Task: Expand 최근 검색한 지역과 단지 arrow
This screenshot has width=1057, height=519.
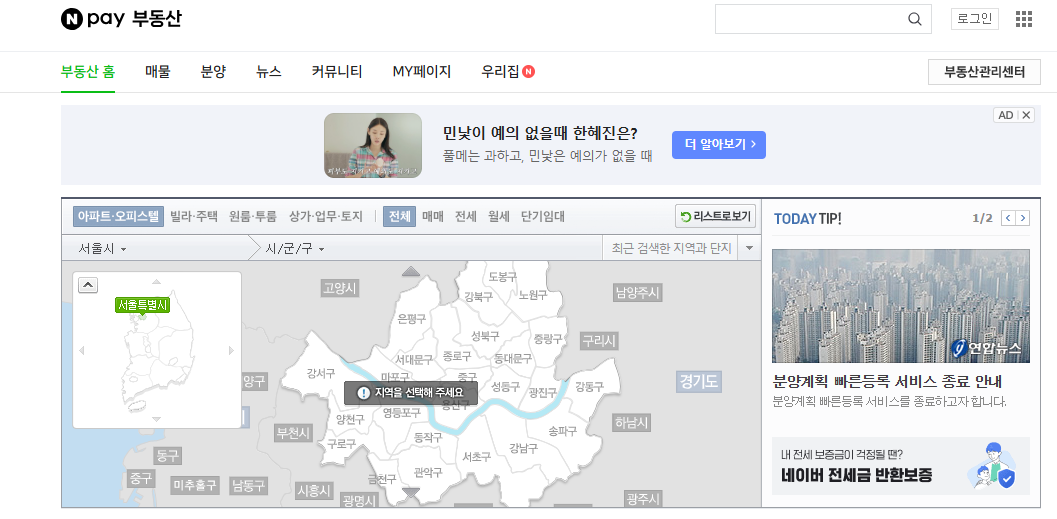Action: [750, 249]
